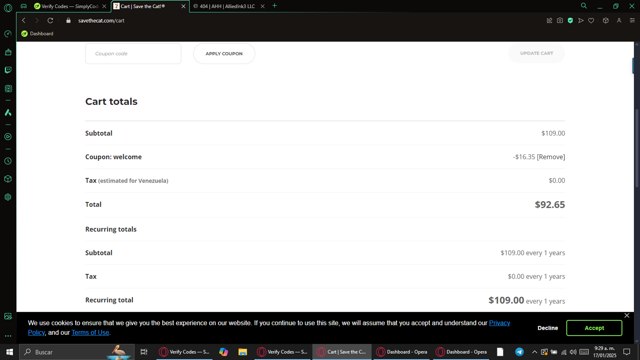Open Task View on the taskbar
The width and height of the screenshot is (640, 360).
(144, 351)
